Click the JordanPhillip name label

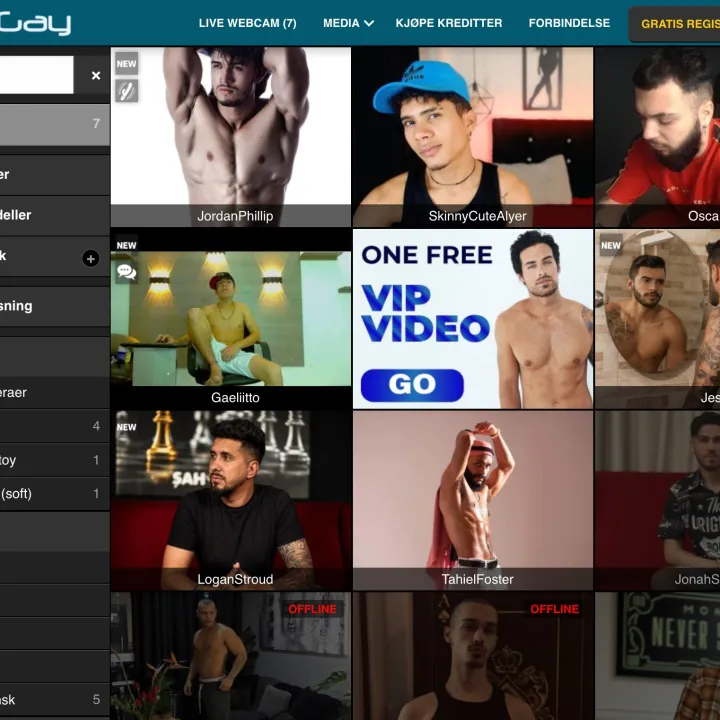235,216
